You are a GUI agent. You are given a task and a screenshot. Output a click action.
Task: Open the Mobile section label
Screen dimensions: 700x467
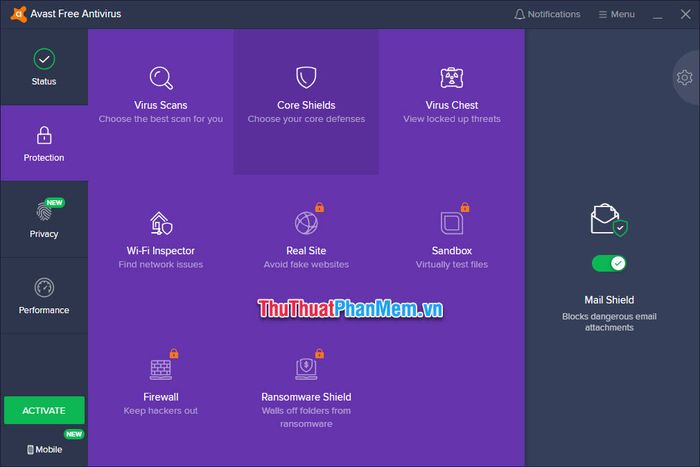click(x=49, y=450)
